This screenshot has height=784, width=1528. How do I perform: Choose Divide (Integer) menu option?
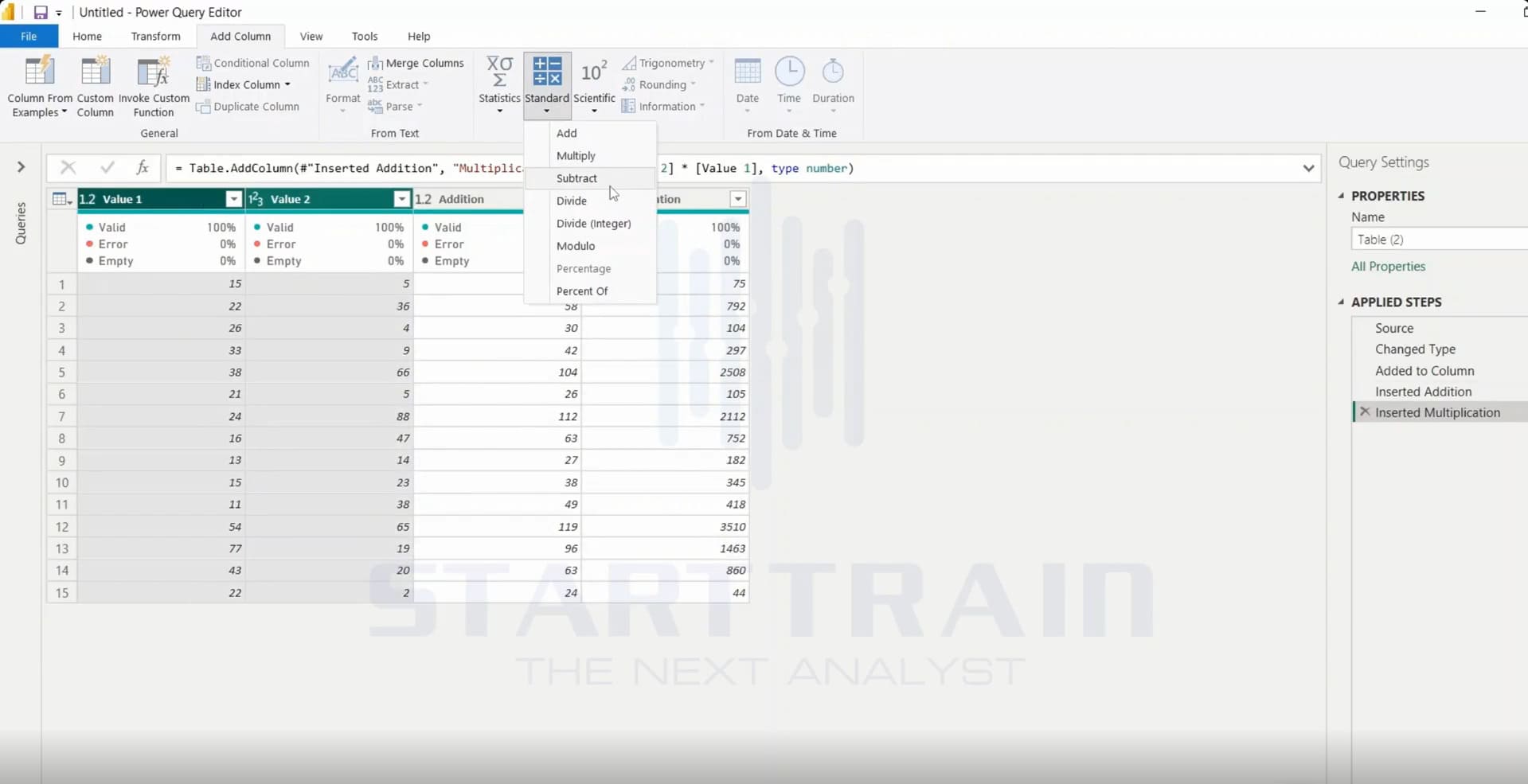[590, 224]
